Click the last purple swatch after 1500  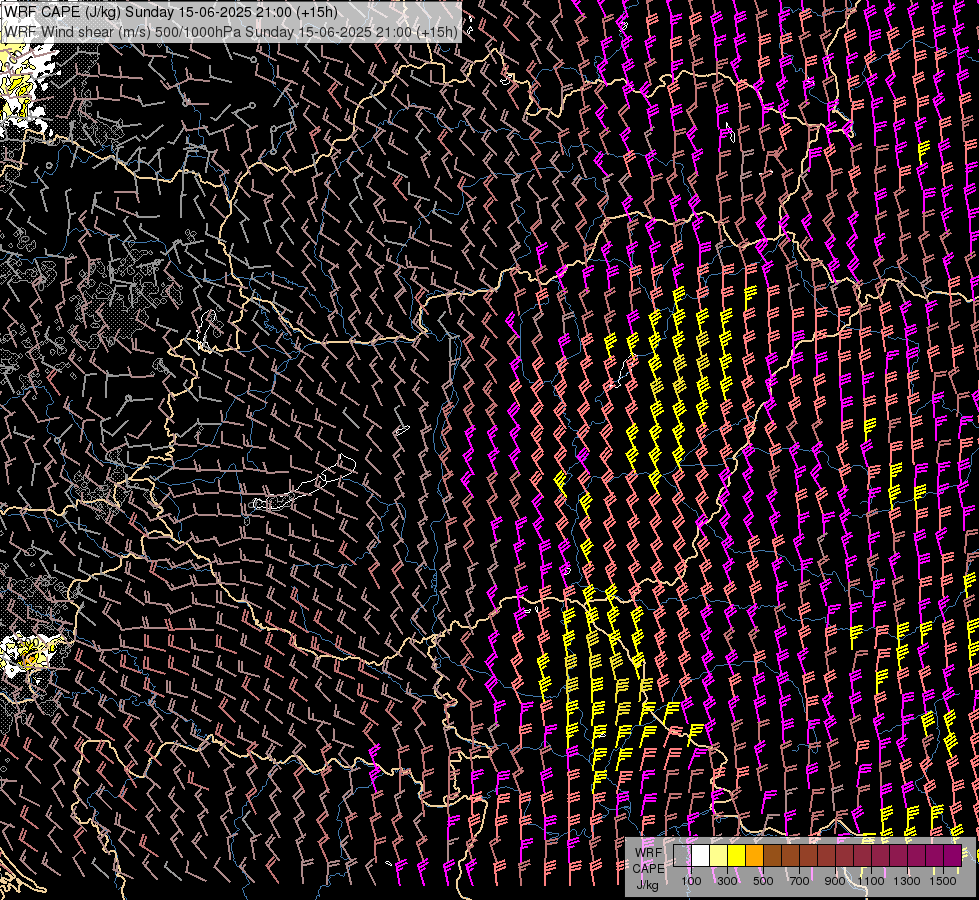tap(953, 856)
